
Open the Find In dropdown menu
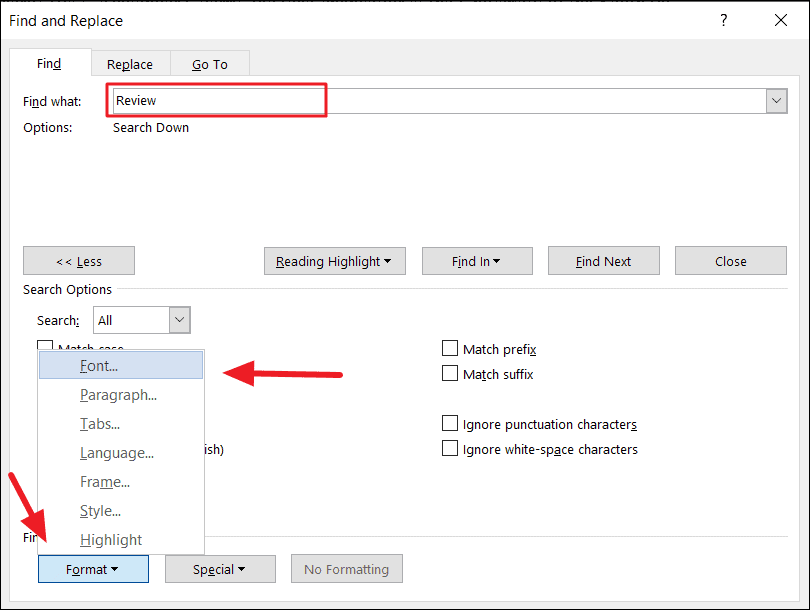tap(477, 261)
